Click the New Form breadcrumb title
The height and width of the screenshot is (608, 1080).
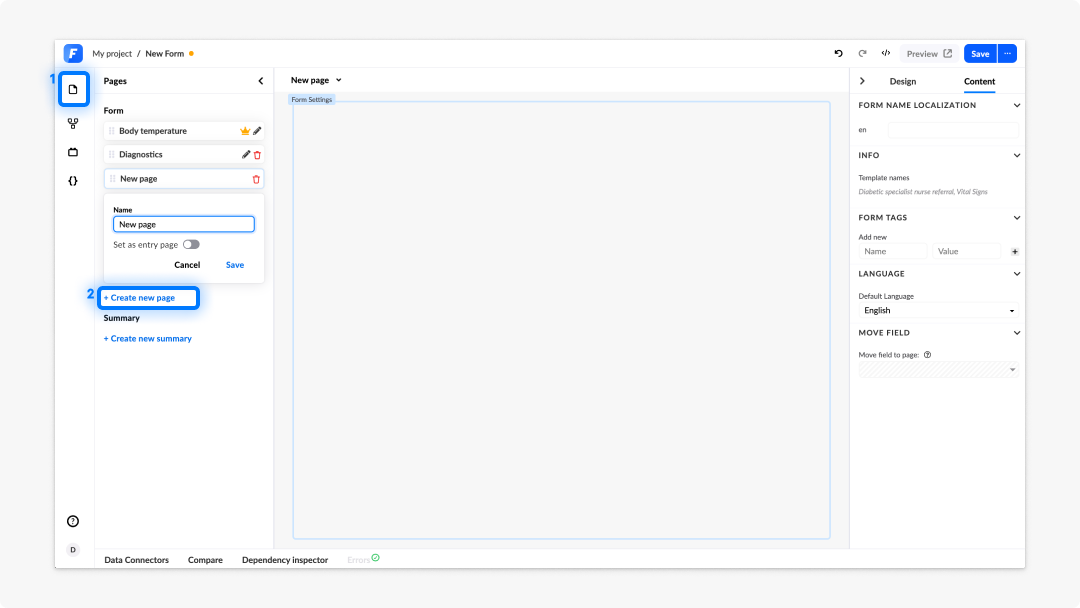click(x=165, y=53)
